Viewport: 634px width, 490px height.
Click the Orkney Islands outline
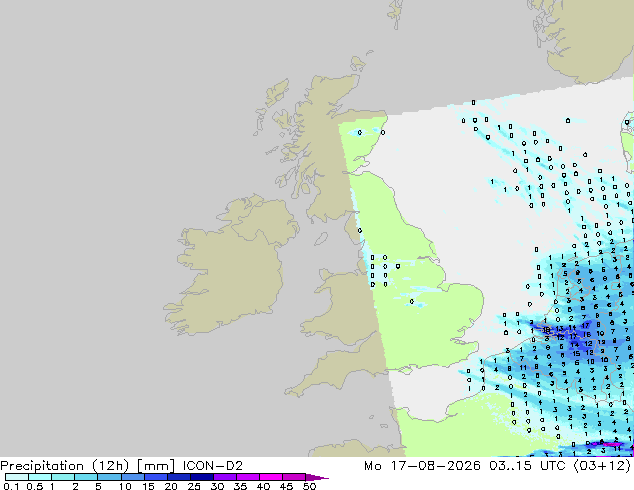(x=358, y=63)
